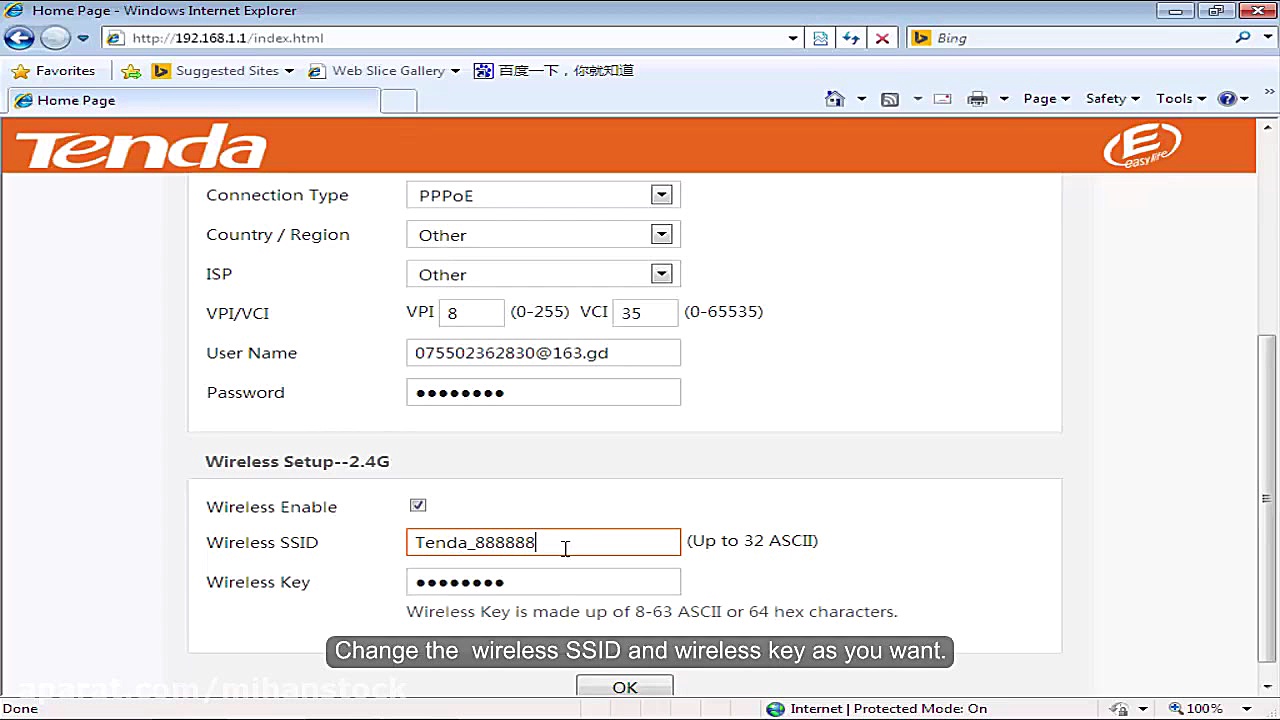The height and width of the screenshot is (720, 1280).
Task: Click the VCI value field
Action: tap(645, 313)
